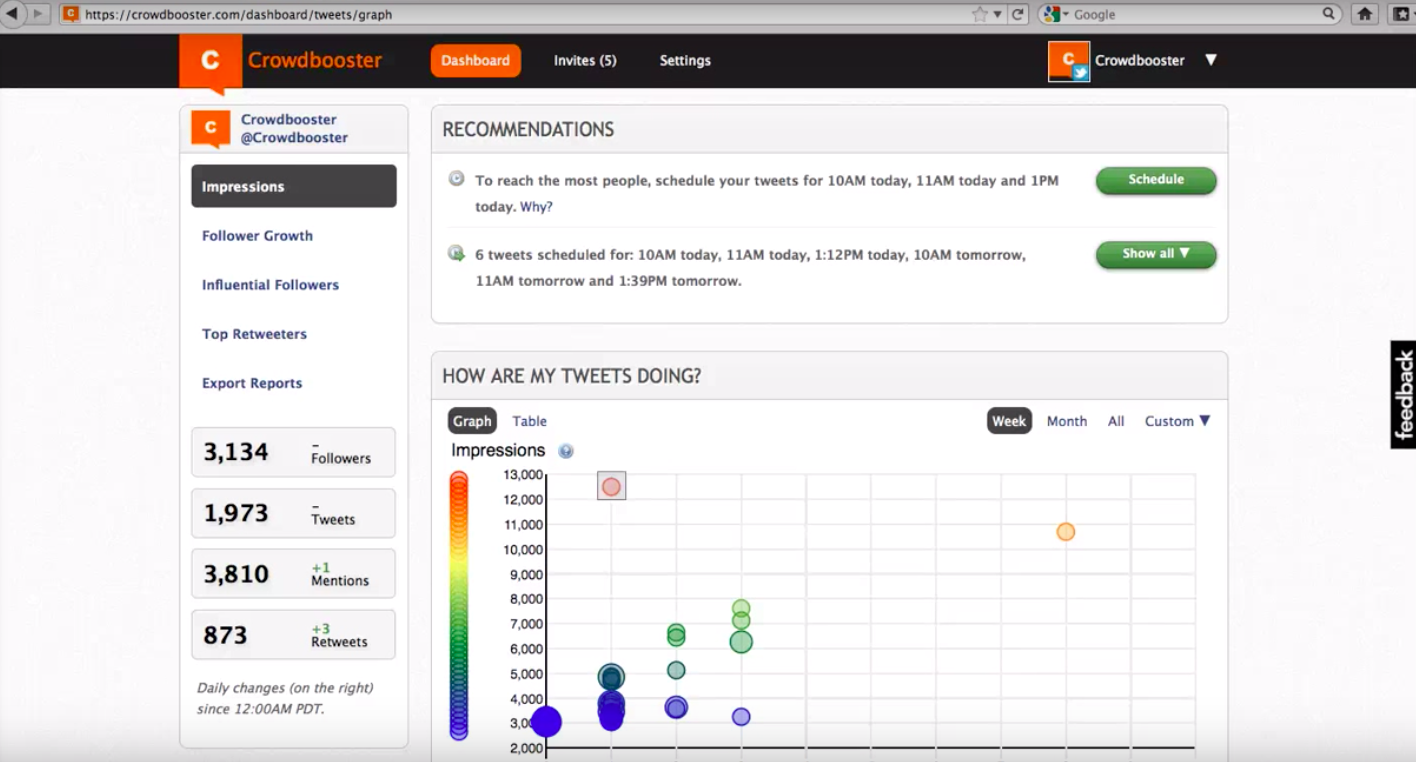Open the account menu arrow beside Crowdbooster

[x=1211, y=60]
